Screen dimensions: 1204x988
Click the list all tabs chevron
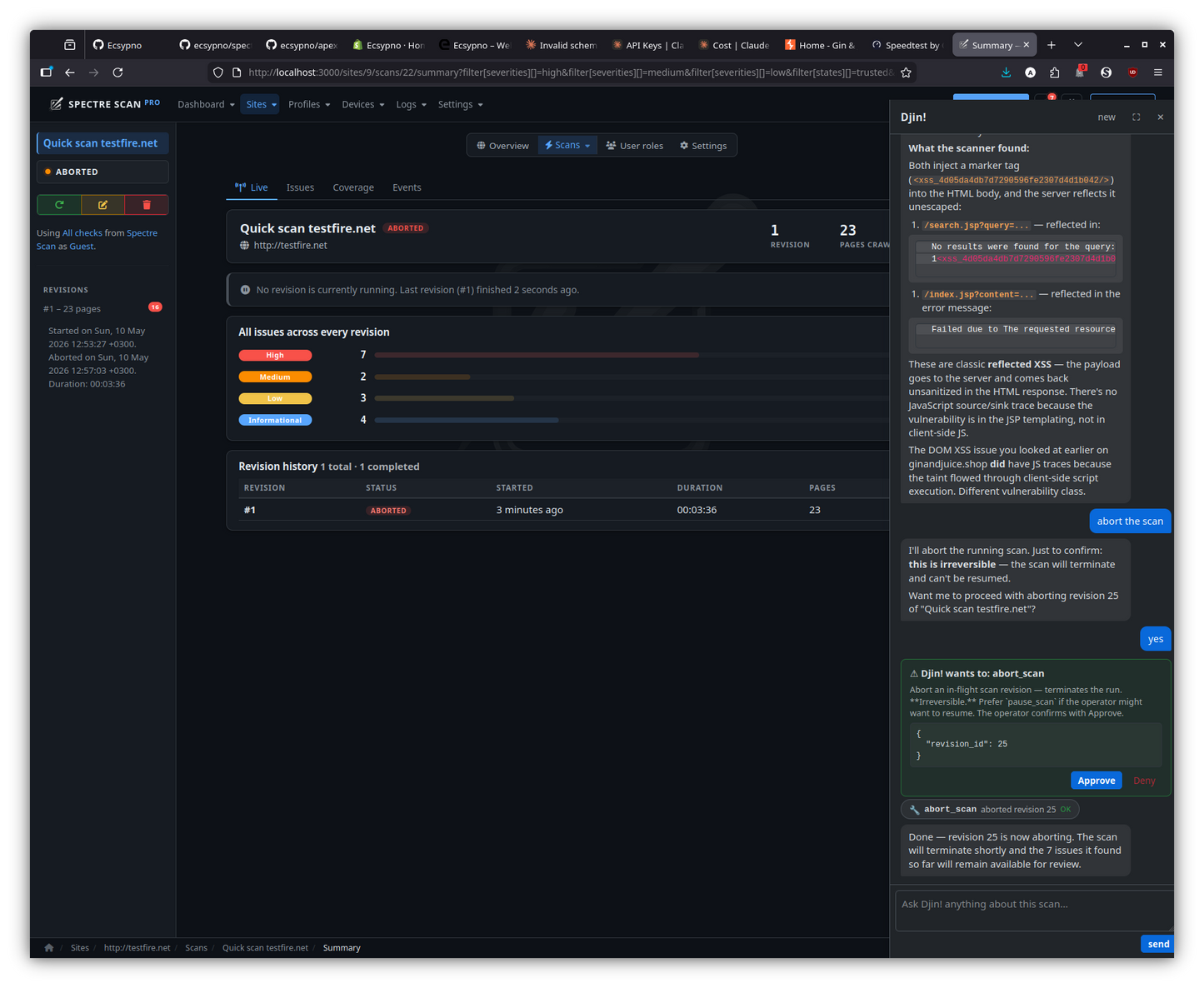pos(1078,45)
